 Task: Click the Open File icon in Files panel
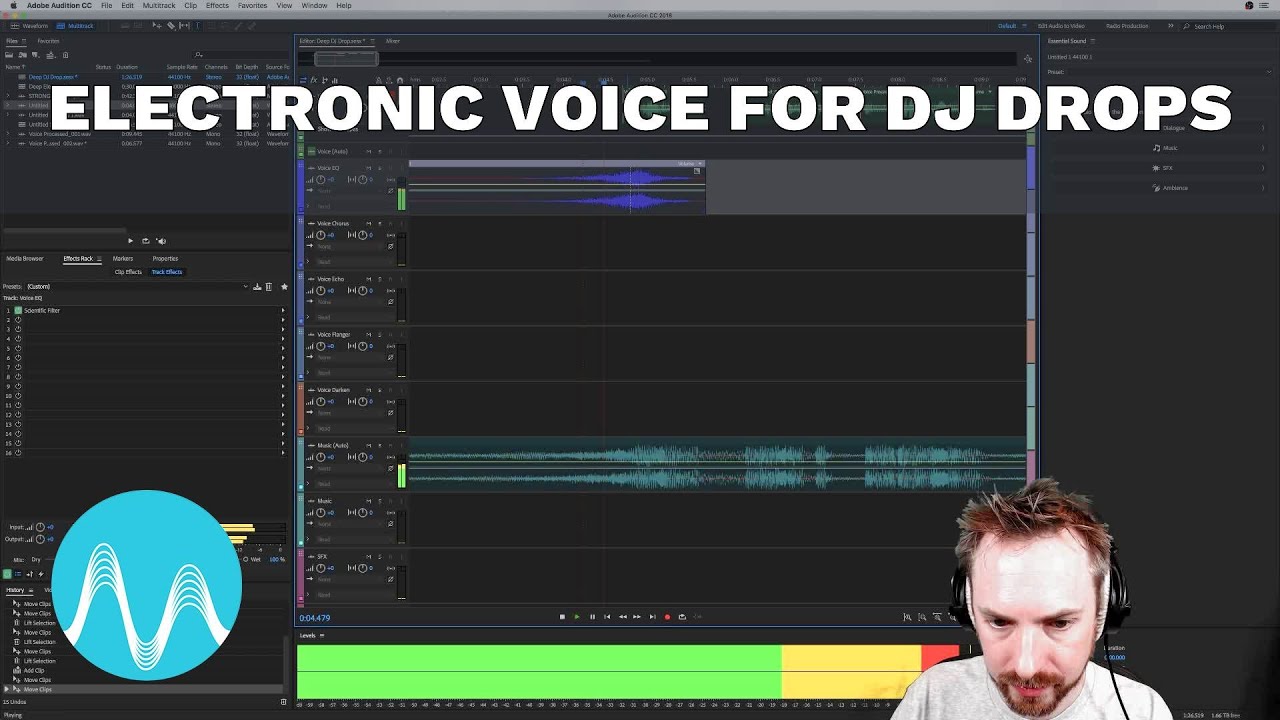(9, 55)
